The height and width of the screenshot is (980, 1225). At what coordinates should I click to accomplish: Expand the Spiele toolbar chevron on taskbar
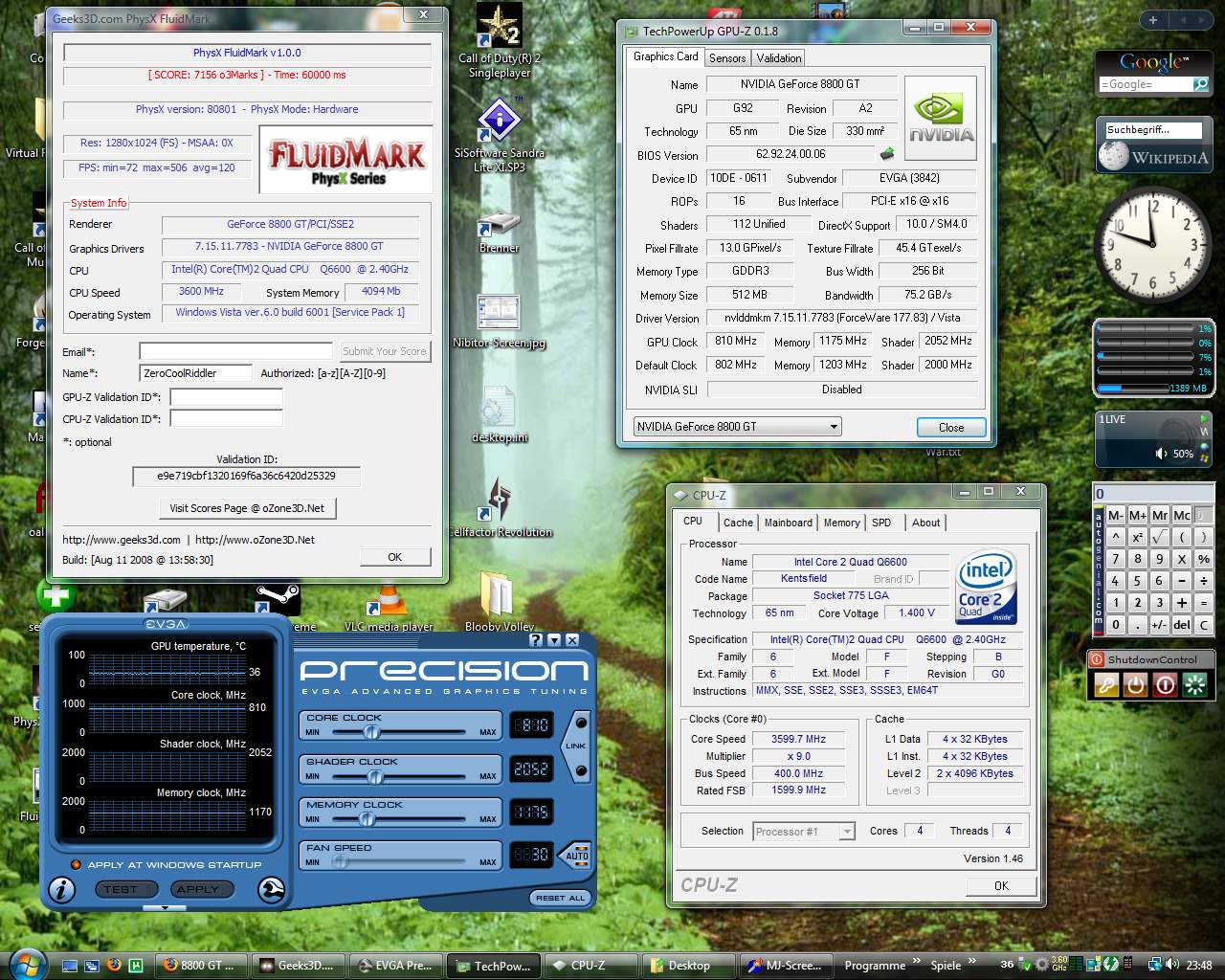pyautogui.click(x=972, y=962)
